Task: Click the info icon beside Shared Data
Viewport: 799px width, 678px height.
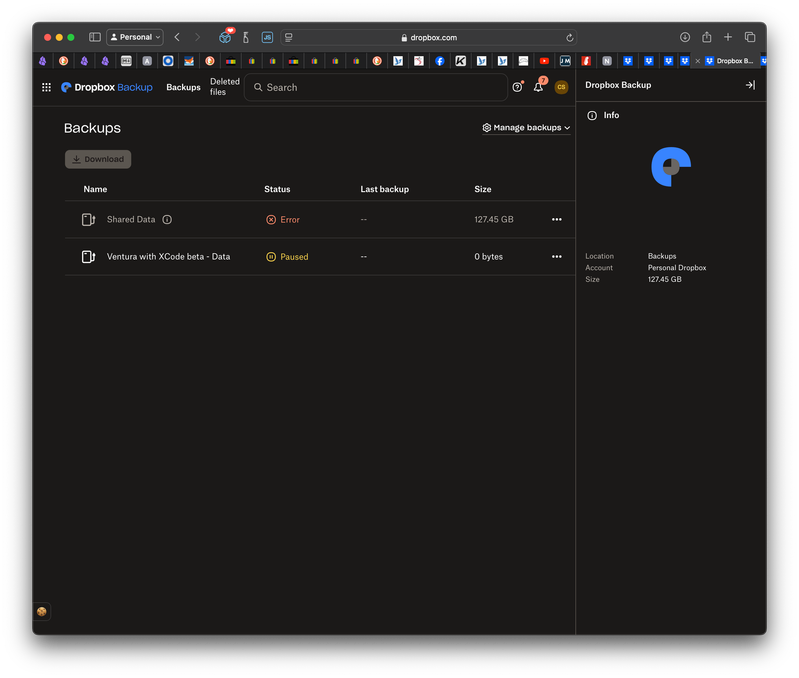Action: point(167,220)
